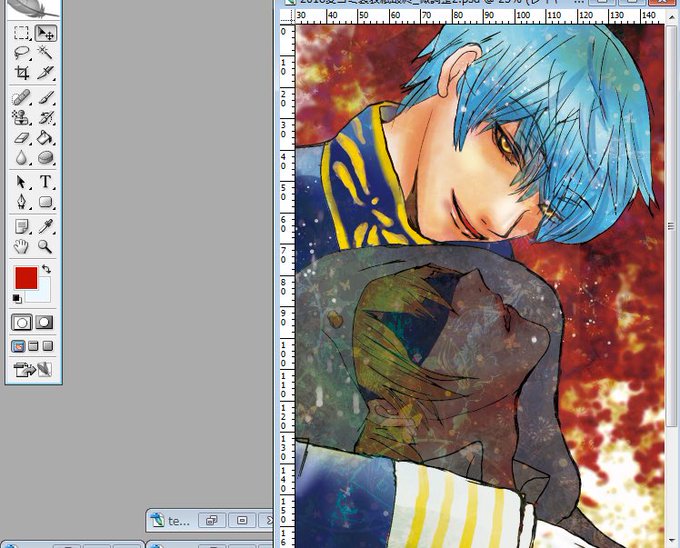Switch to Standard editing mode

click(21, 322)
